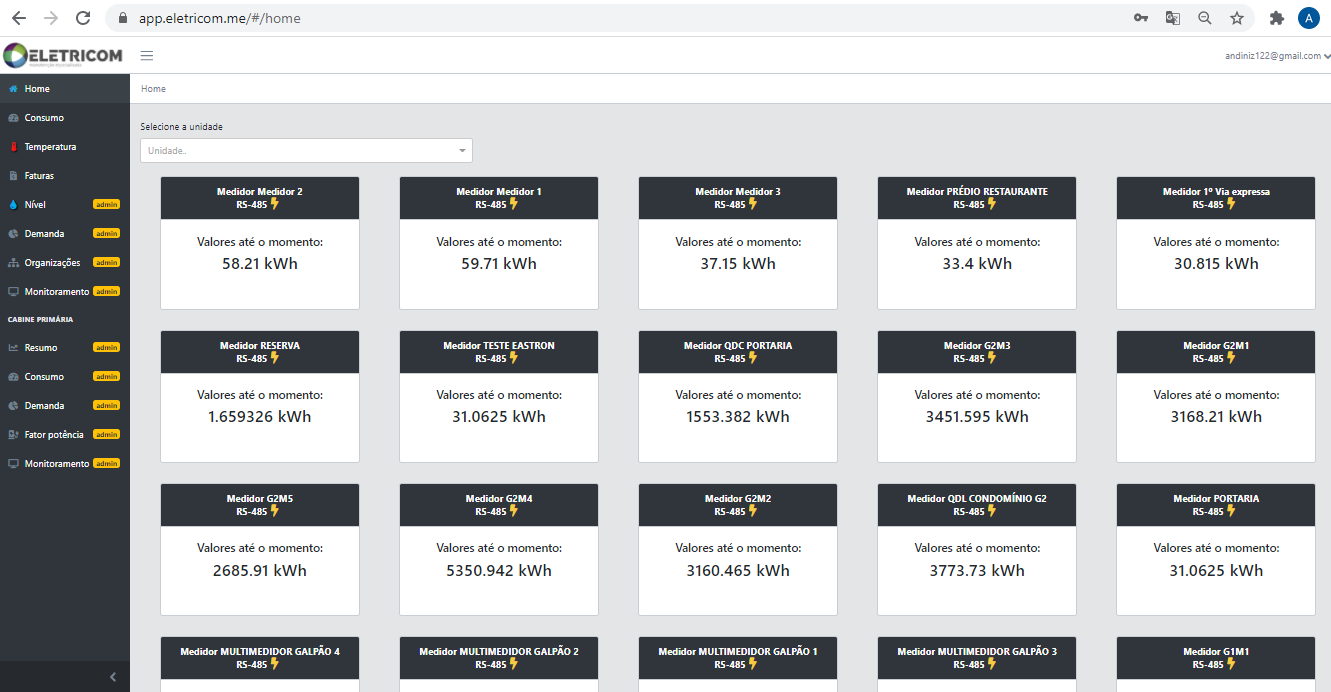1331x692 pixels.
Task: Click the padlock site info icon
Action: tap(123, 18)
